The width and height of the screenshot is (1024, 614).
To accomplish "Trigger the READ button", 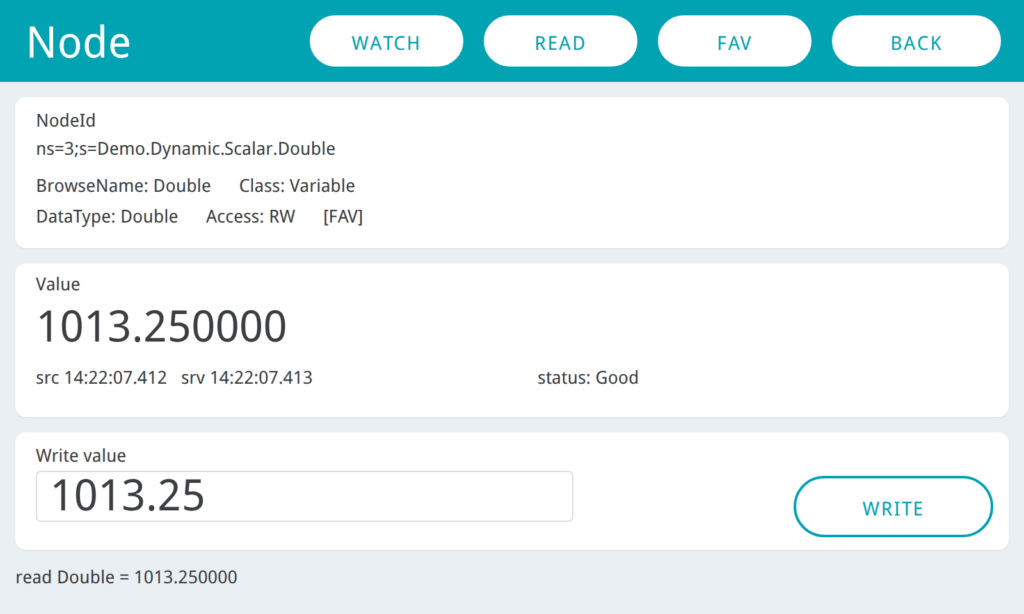I will click(560, 41).
